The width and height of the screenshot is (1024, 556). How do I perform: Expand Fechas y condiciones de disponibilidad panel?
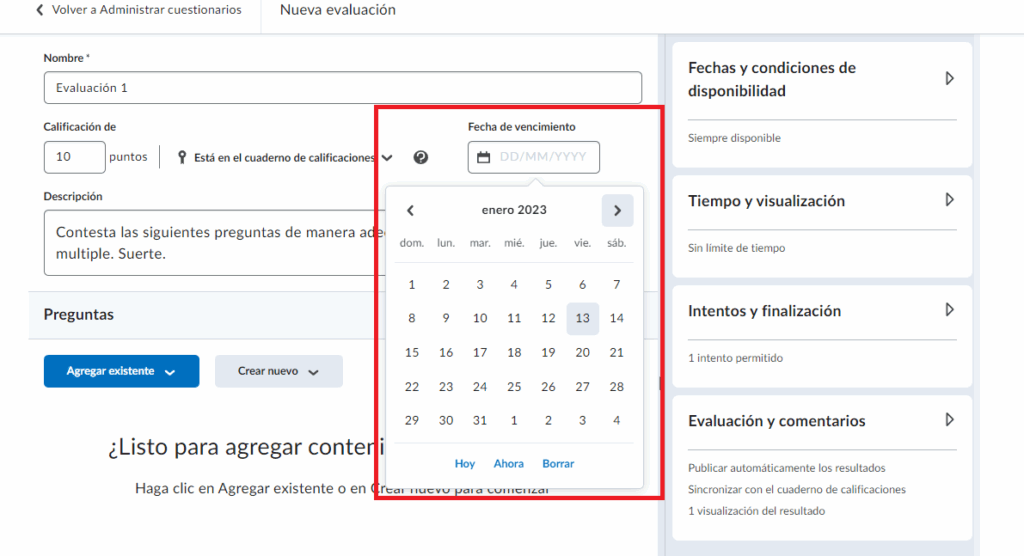[949, 79]
